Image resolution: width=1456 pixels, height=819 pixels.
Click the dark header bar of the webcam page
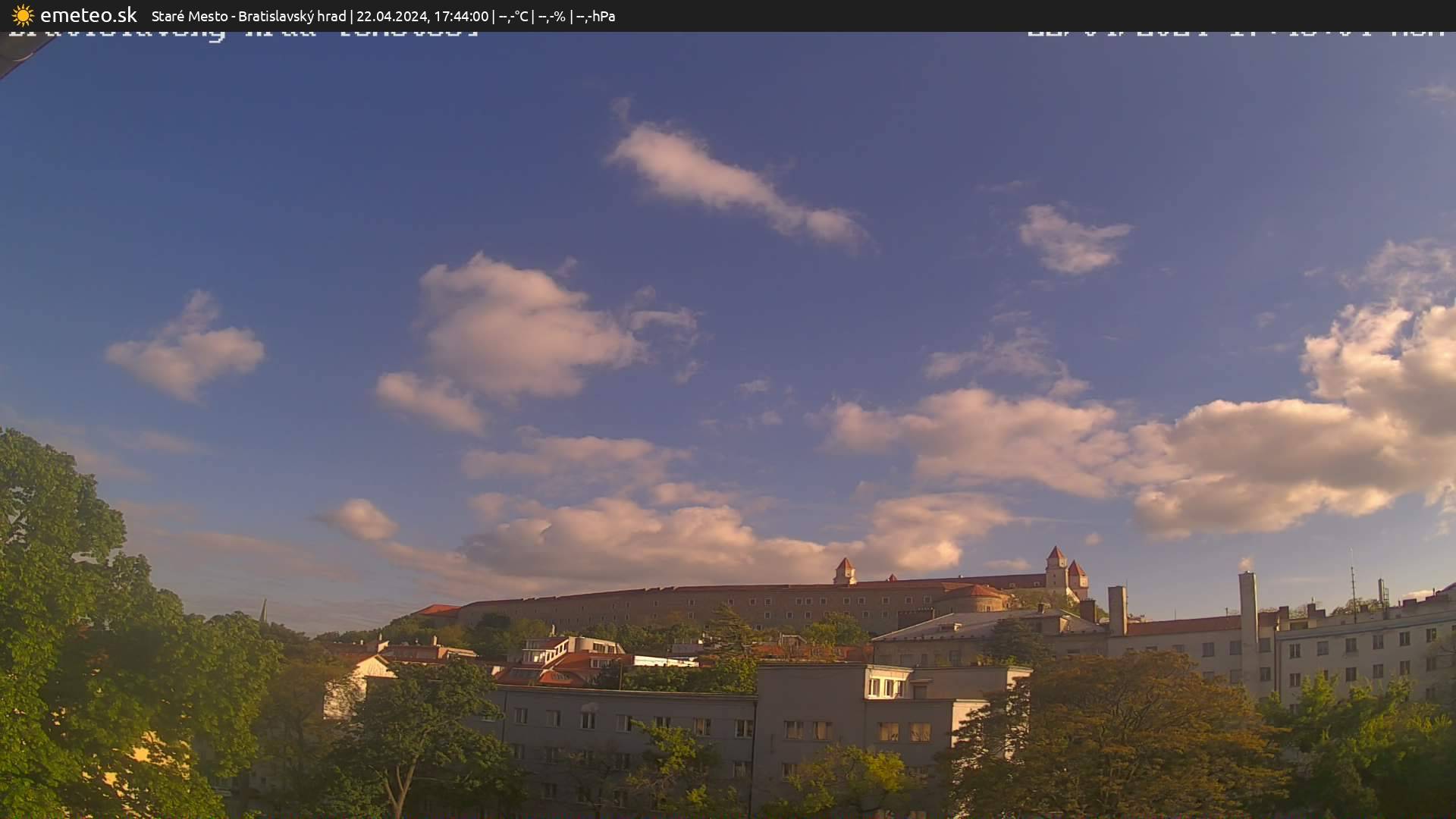pyautogui.click(x=910, y=15)
